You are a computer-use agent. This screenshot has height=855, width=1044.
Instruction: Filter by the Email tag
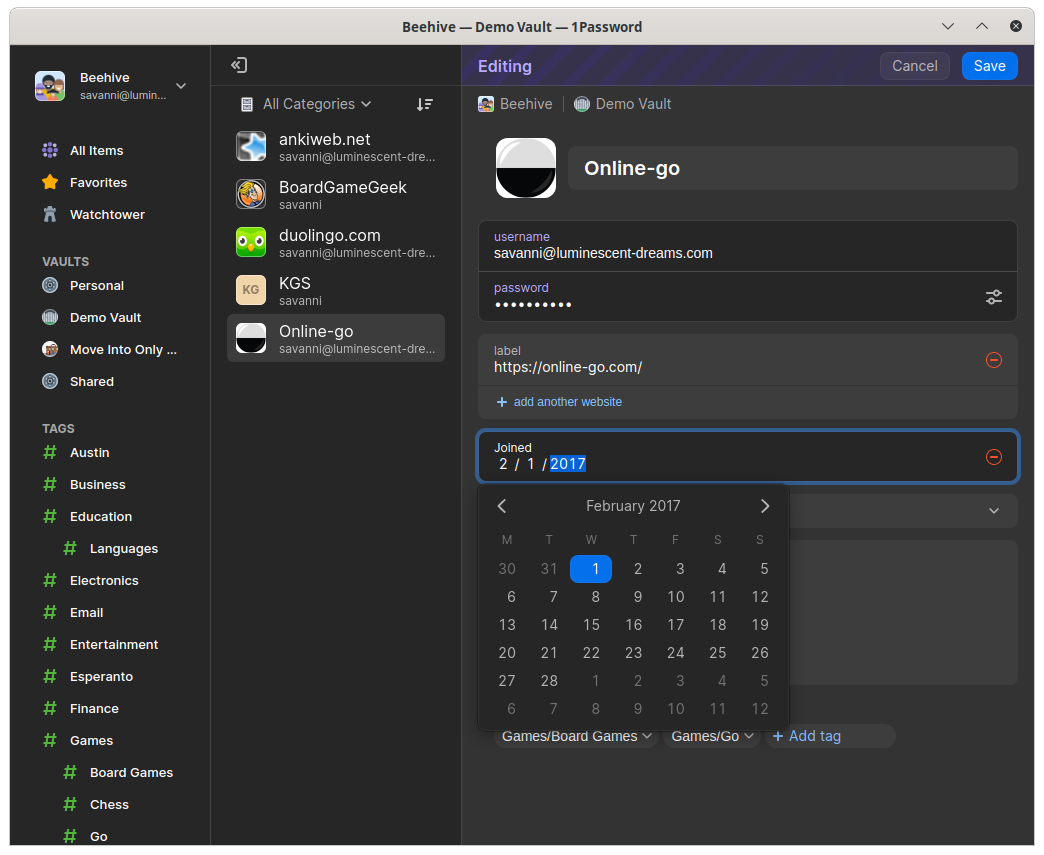(x=87, y=613)
